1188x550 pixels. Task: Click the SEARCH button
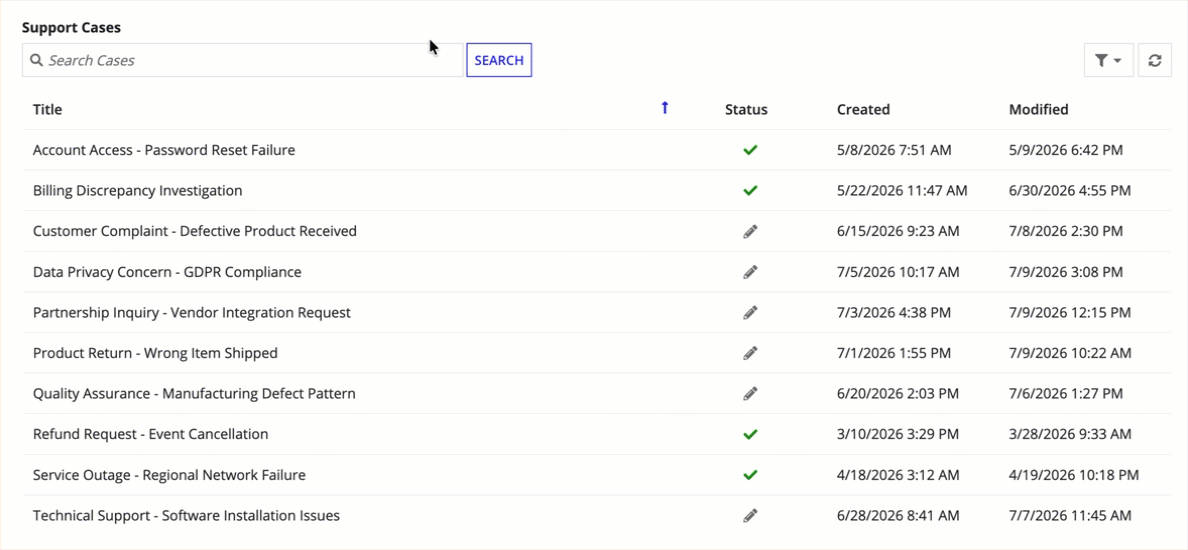point(499,61)
